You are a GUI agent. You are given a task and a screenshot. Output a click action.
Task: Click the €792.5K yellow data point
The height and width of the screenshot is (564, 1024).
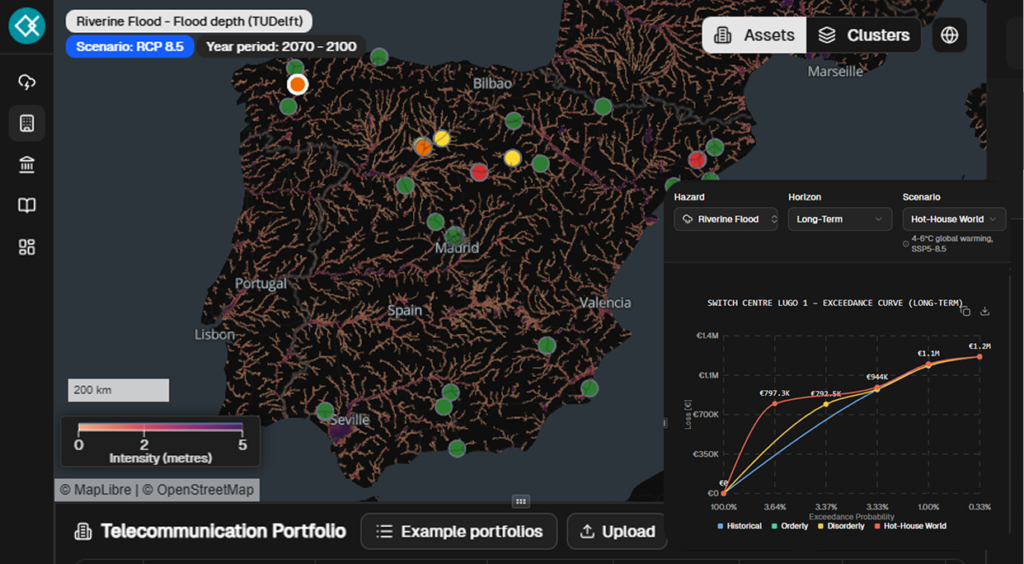click(x=826, y=404)
